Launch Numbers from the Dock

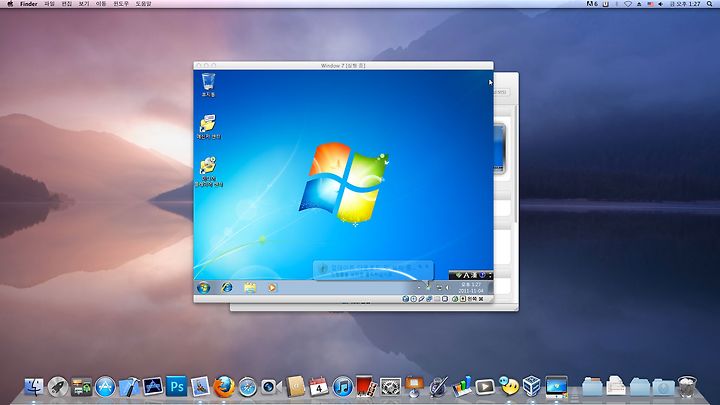click(x=461, y=387)
